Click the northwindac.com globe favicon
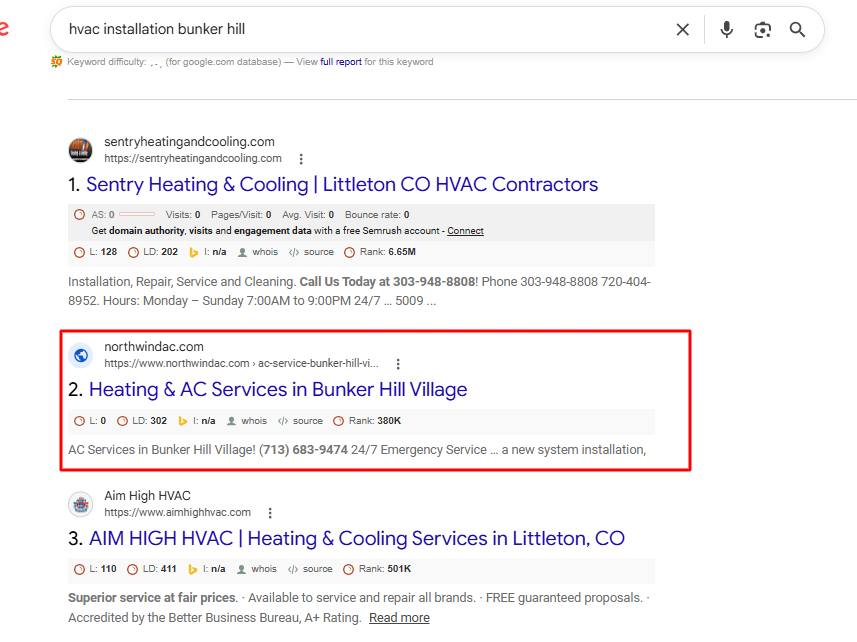 pyautogui.click(x=81, y=355)
